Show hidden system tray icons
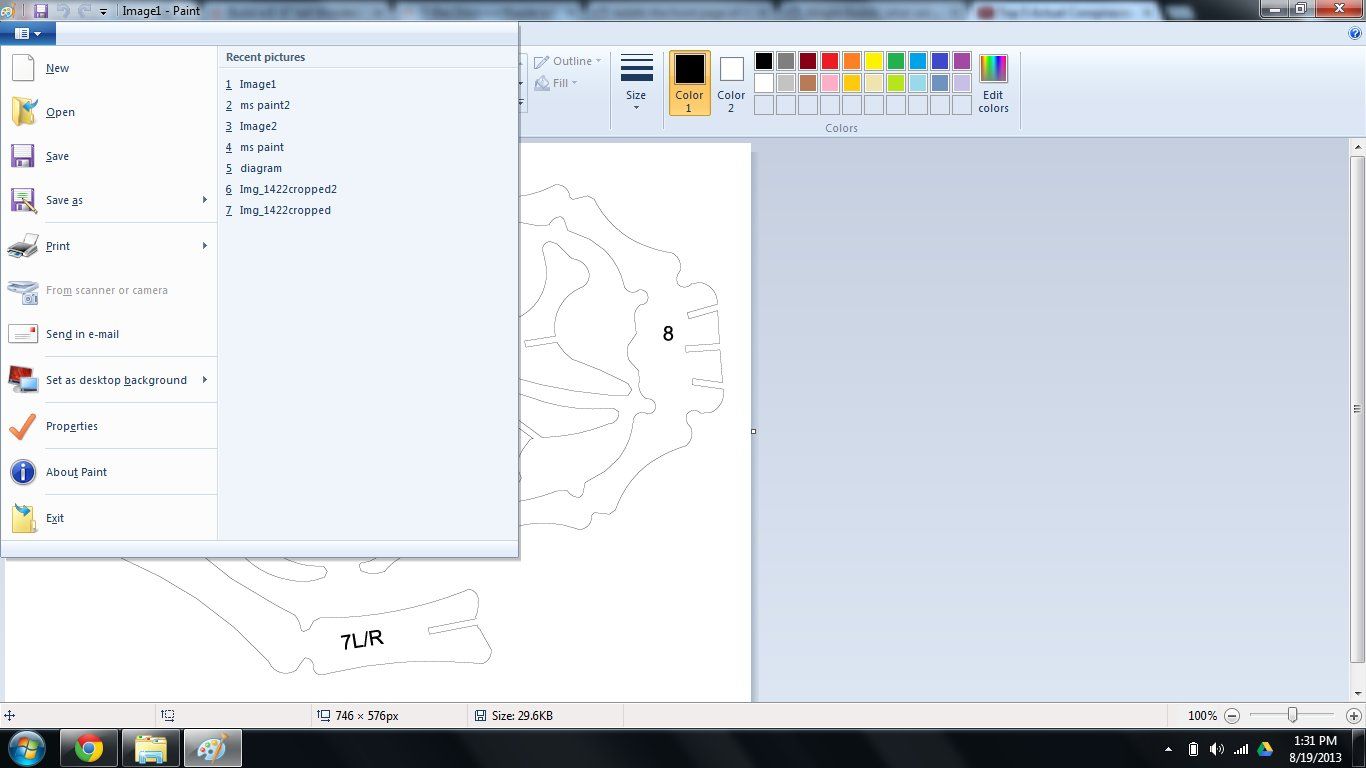This screenshot has height=768, width=1366. point(1169,749)
